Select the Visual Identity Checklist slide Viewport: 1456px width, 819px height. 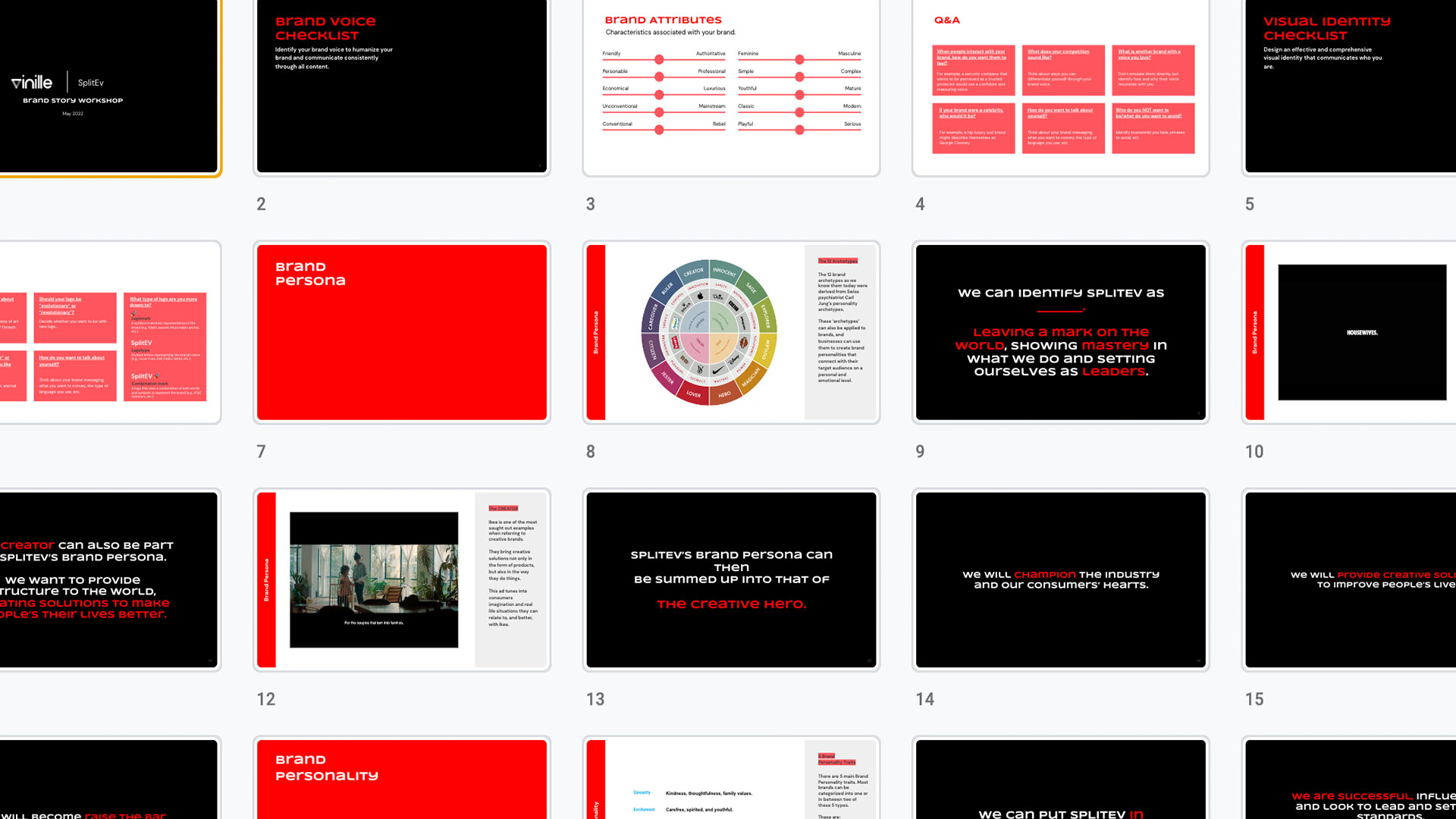click(1350, 86)
